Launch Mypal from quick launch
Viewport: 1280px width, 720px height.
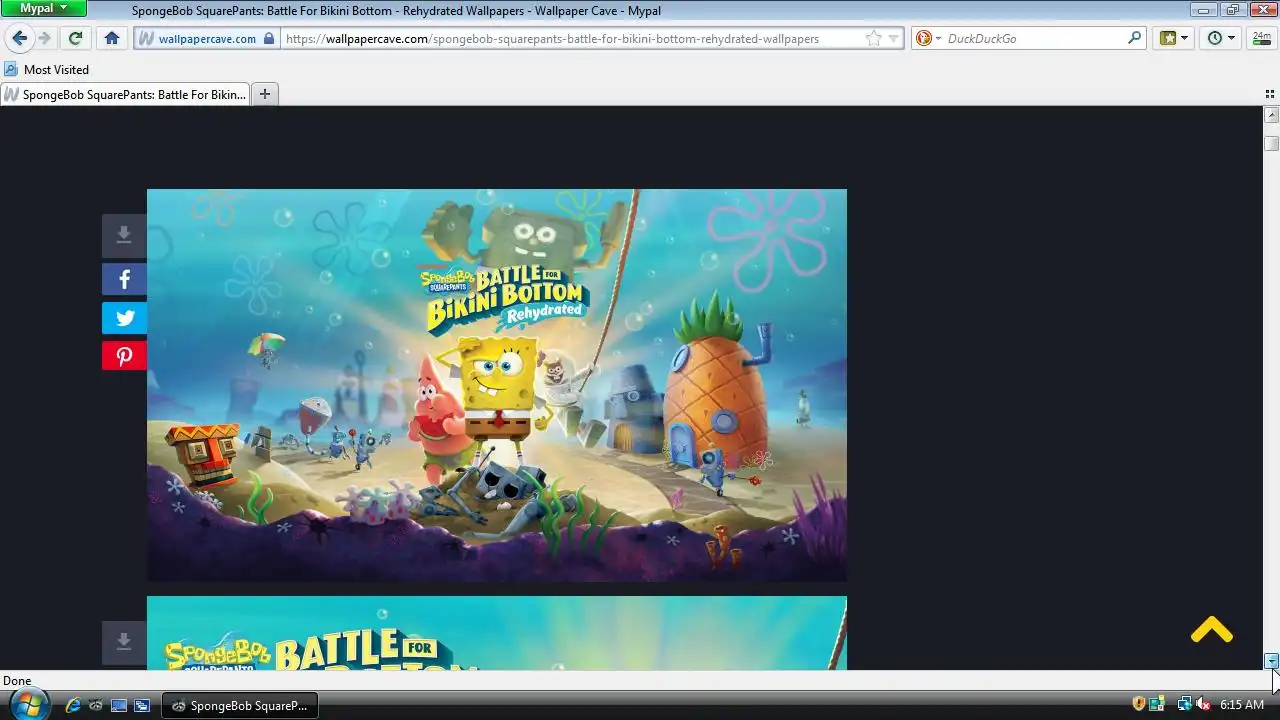click(x=96, y=705)
